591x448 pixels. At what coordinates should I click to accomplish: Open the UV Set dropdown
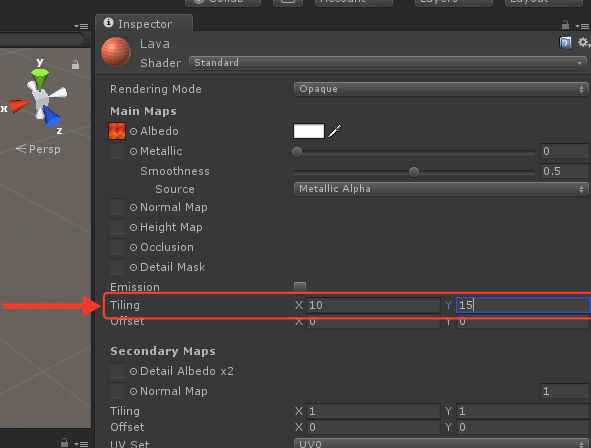point(441,443)
